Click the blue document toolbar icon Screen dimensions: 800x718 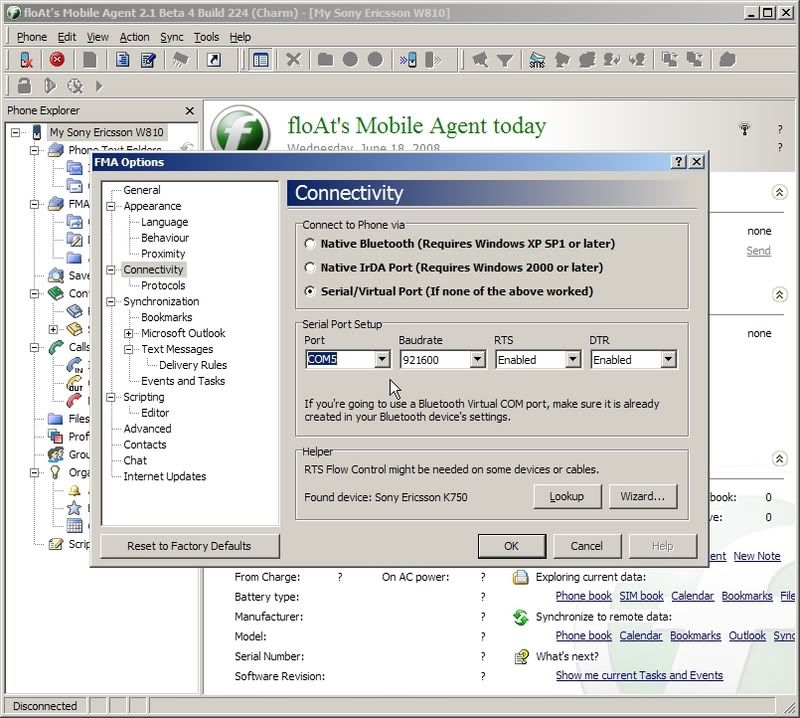[122, 60]
